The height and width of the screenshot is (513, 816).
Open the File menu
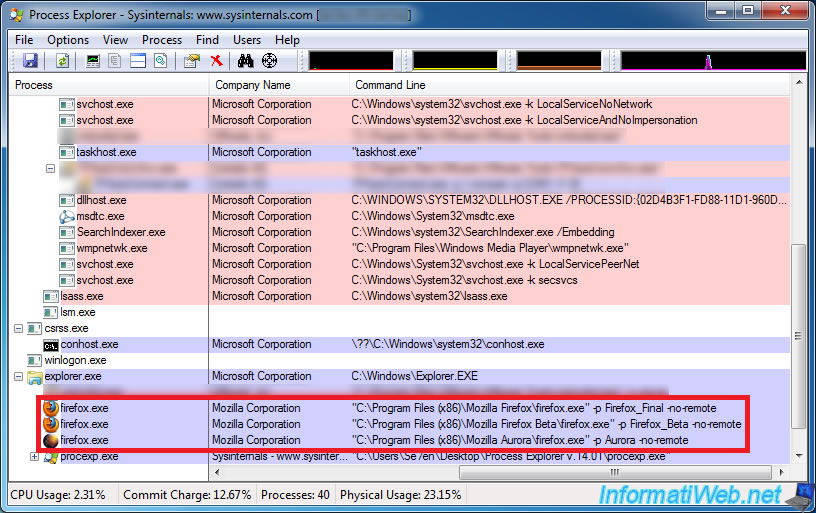pos(24,40)
